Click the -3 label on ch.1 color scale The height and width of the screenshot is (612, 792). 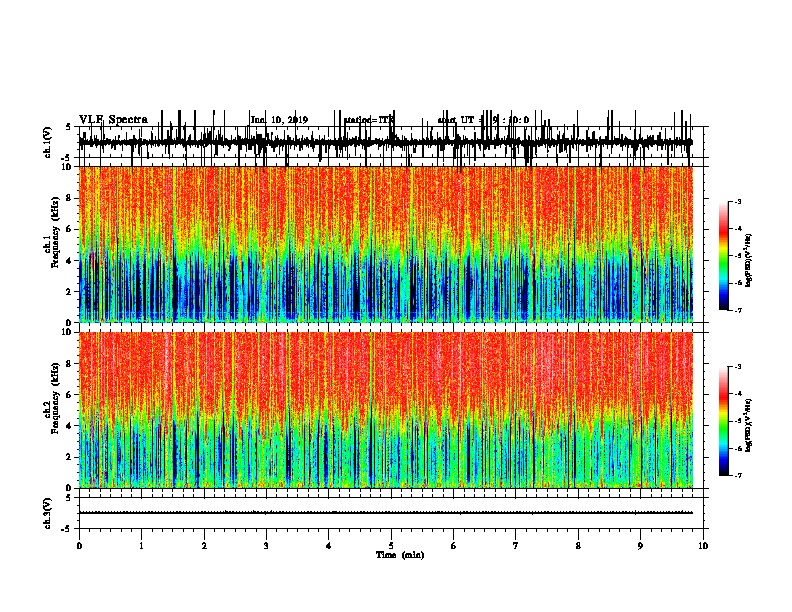click(737, 201)
